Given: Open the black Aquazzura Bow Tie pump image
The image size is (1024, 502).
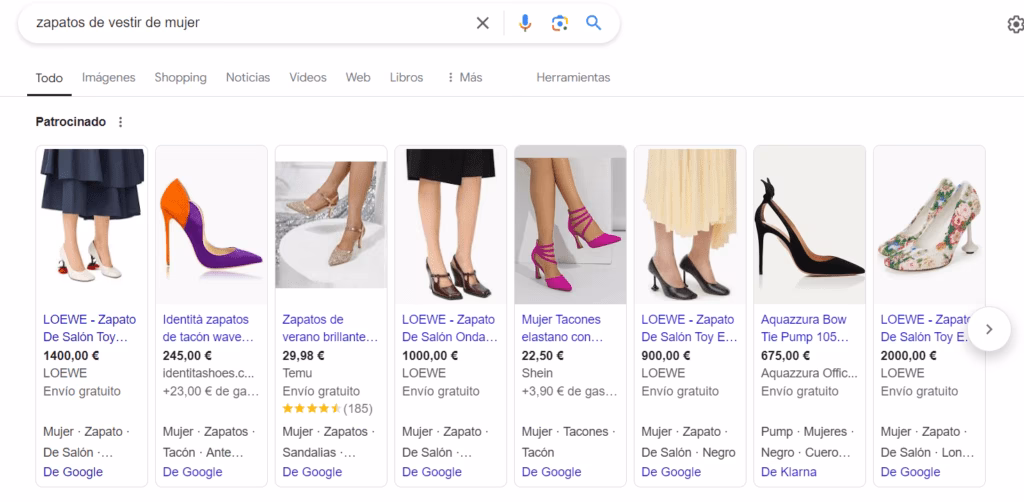Looking at the screenshot, I should click(810, 225).
